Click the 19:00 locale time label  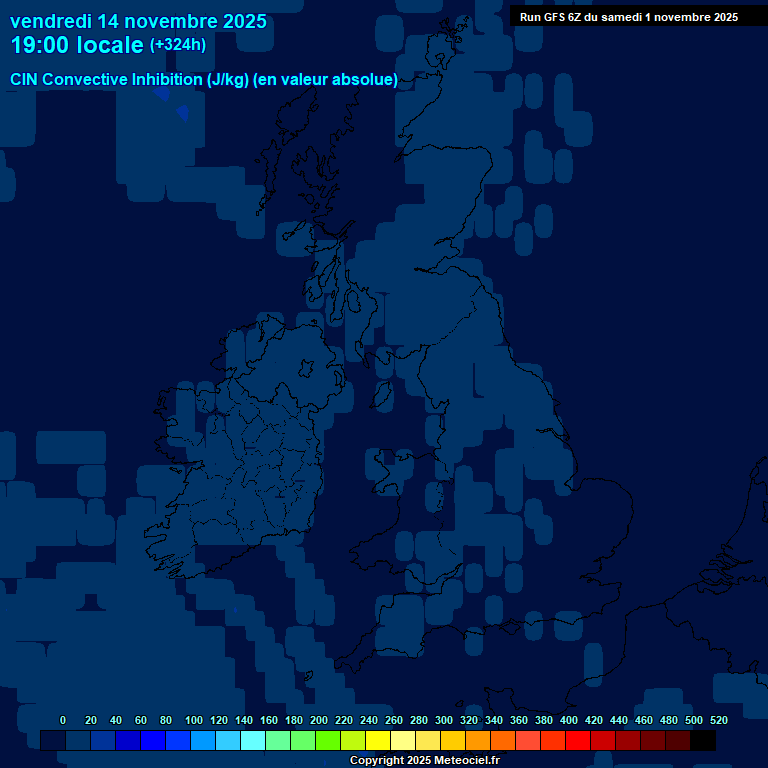tap(77, 45)
